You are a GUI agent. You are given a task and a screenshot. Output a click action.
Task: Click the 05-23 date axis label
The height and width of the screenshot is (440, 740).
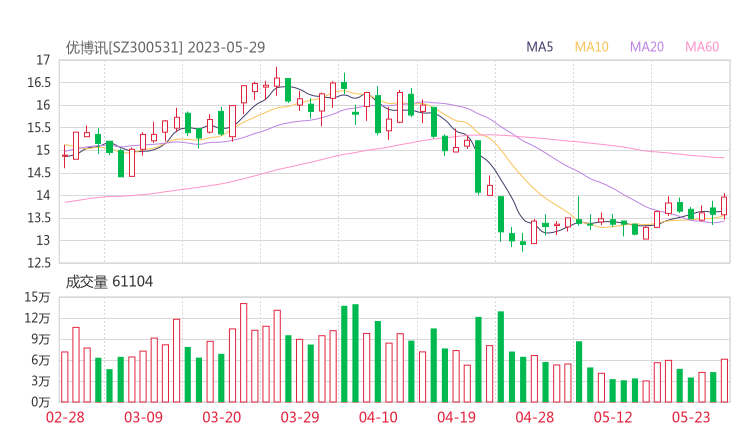click(x=691, y=417)
